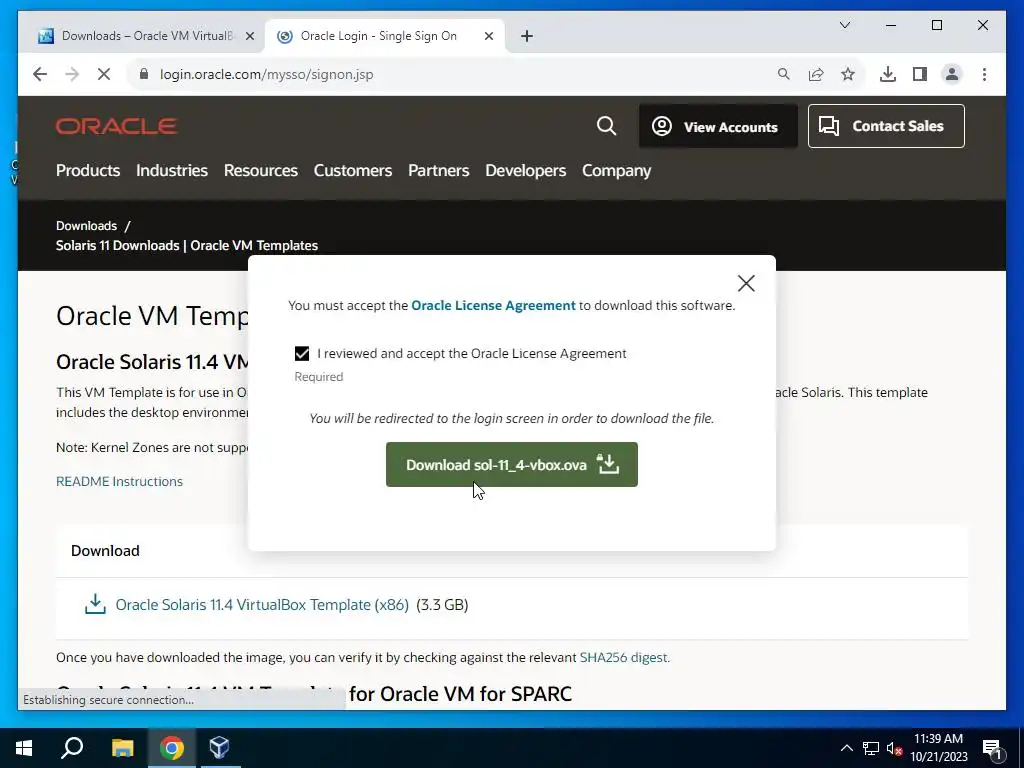Screen dimensions: 1024x768
Task: Click the Contact Sales button
Action: click(x=886, y=126)
